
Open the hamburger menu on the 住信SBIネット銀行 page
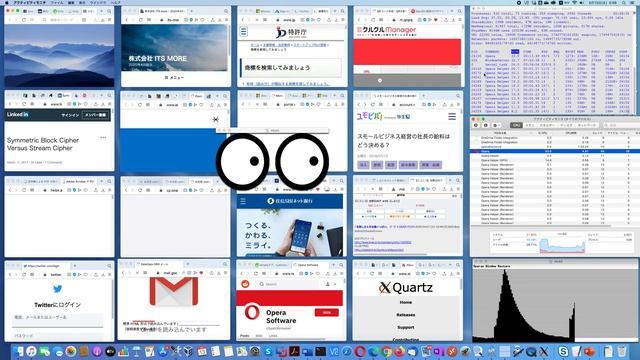(x=243, y=201)
